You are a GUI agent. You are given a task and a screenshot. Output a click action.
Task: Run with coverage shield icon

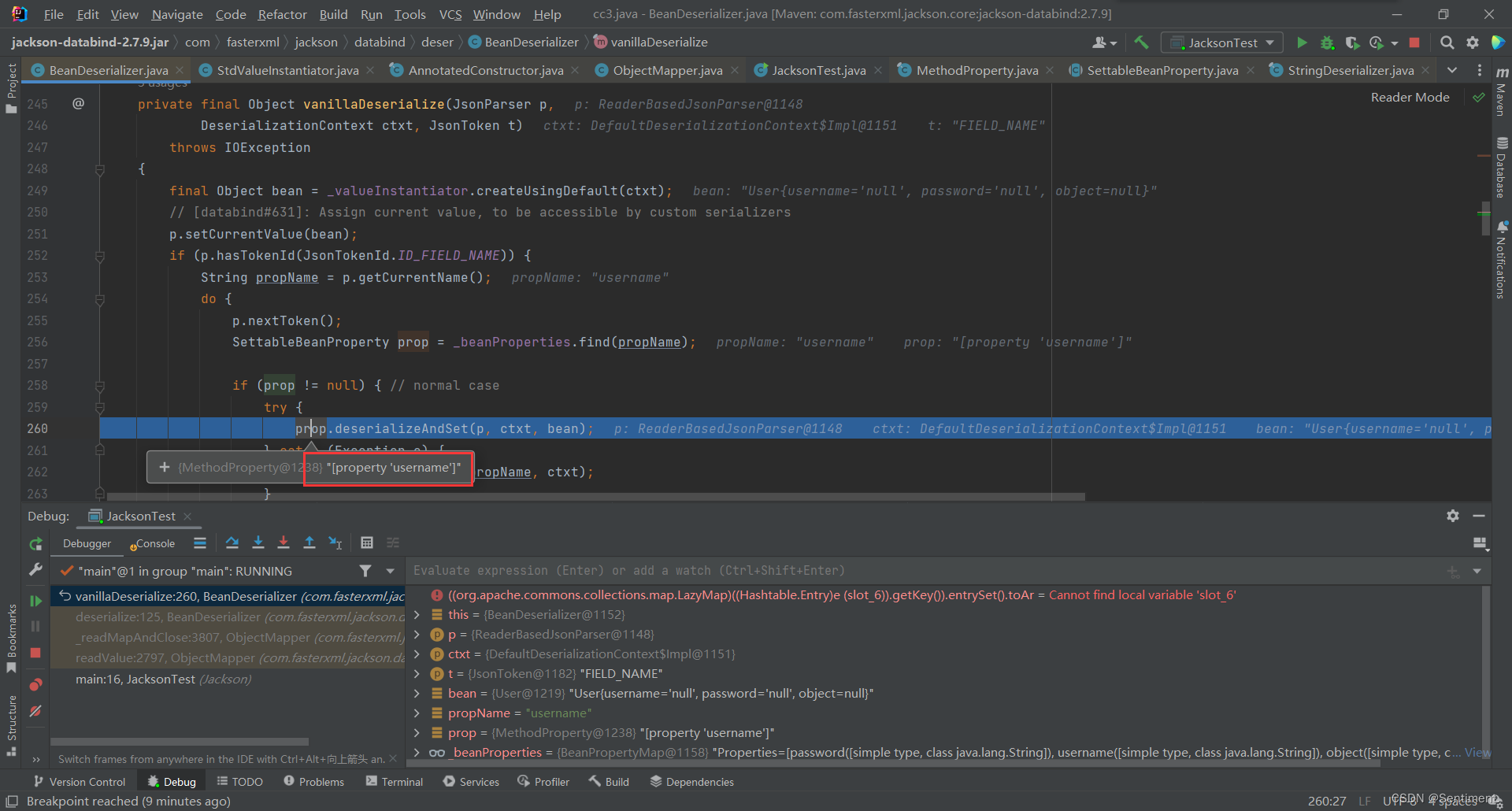click(1351, 43)
